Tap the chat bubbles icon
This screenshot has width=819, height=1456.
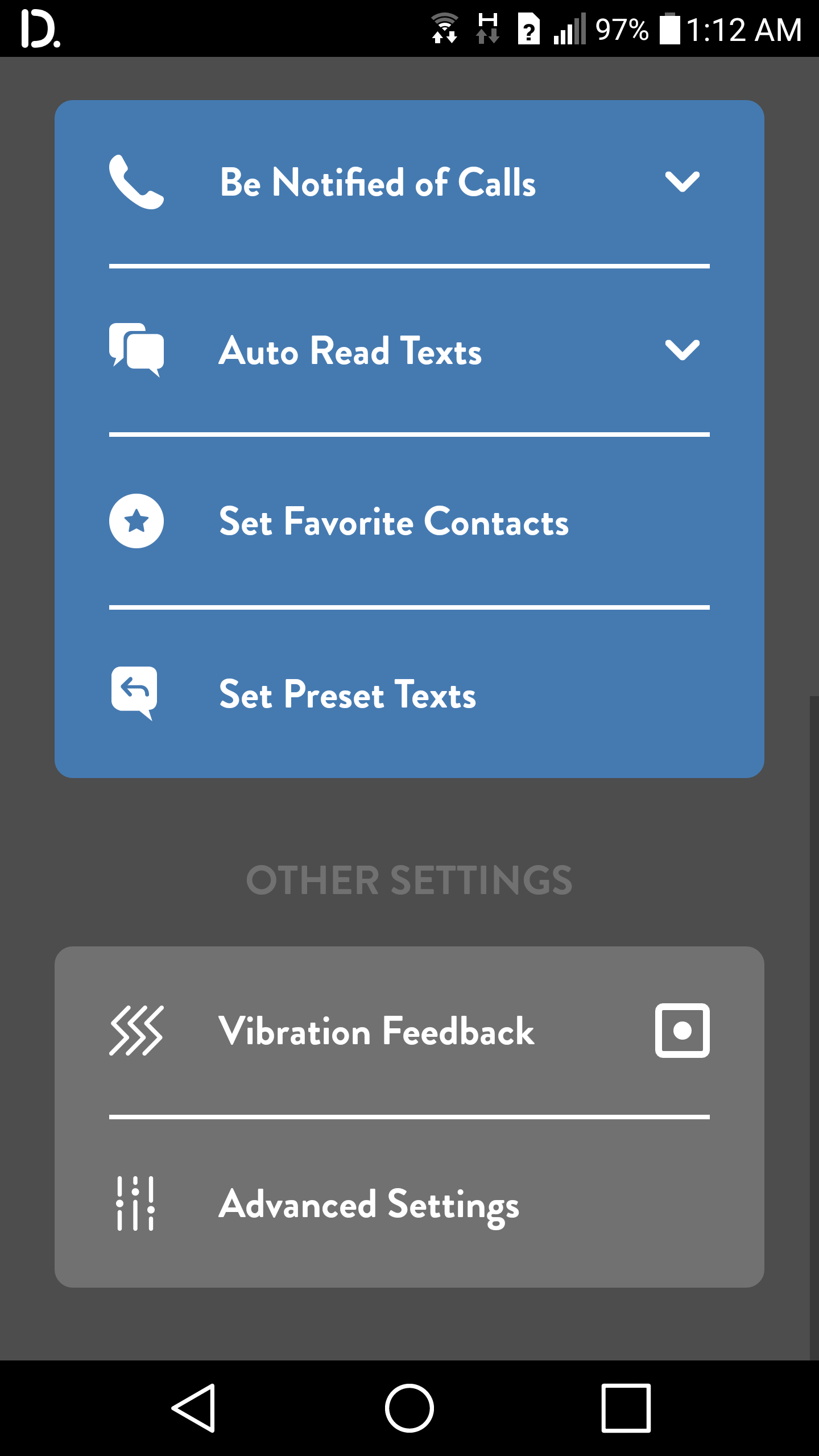pos(136,349)
